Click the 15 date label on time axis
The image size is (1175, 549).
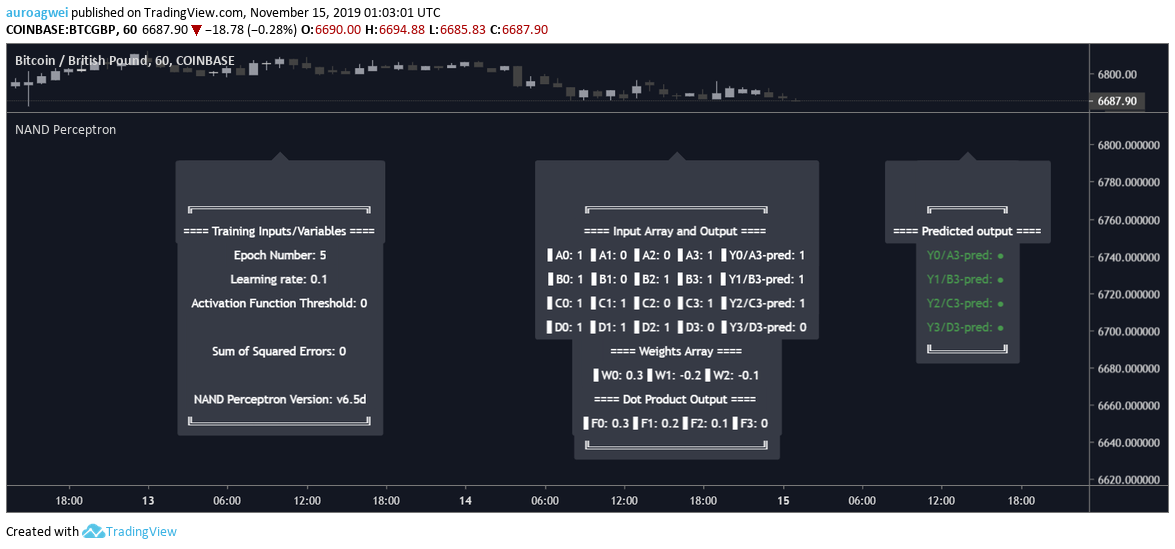click(783, 500)
